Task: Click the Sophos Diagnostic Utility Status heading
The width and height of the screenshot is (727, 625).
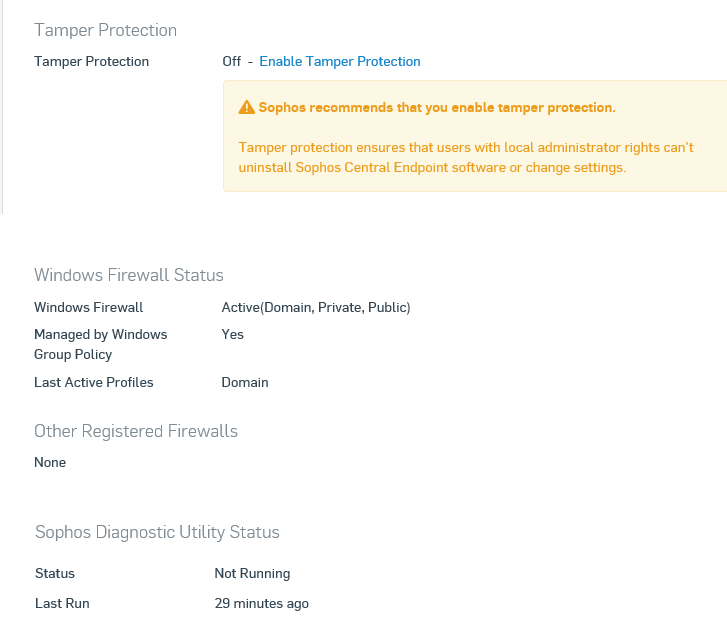Action: (x=157, y=532)
